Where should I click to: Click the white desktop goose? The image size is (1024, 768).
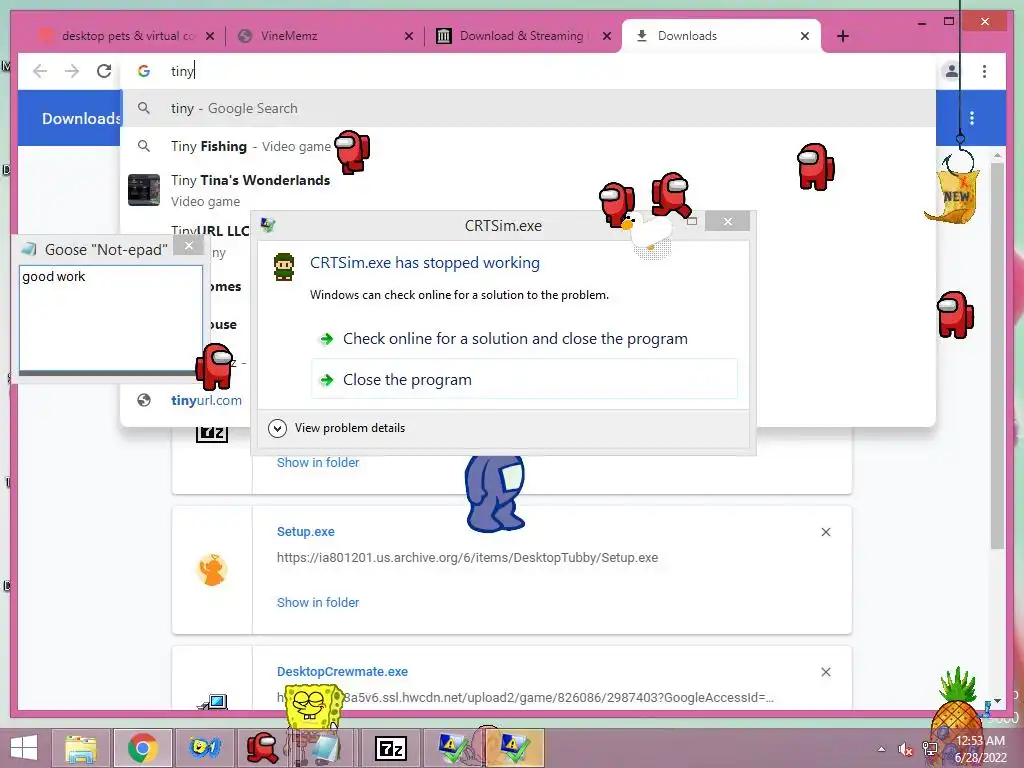[648, 230]
